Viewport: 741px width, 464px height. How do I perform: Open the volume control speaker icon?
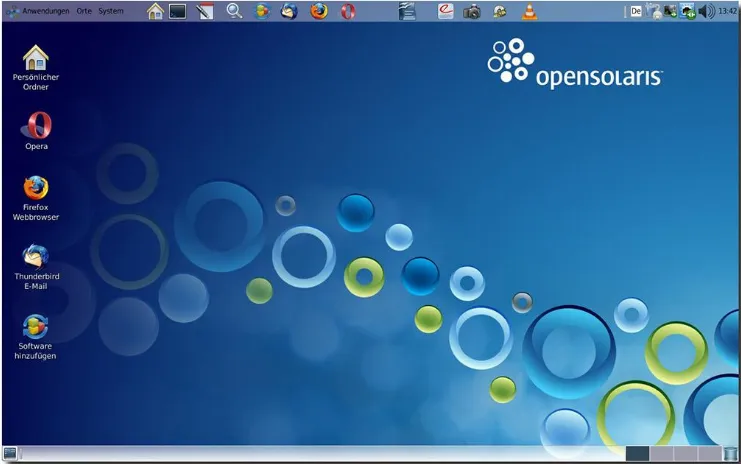707,11
